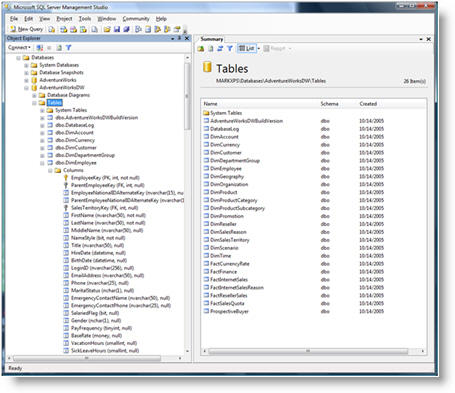Click the Database Engine Query icon

(x=52, y=29)
